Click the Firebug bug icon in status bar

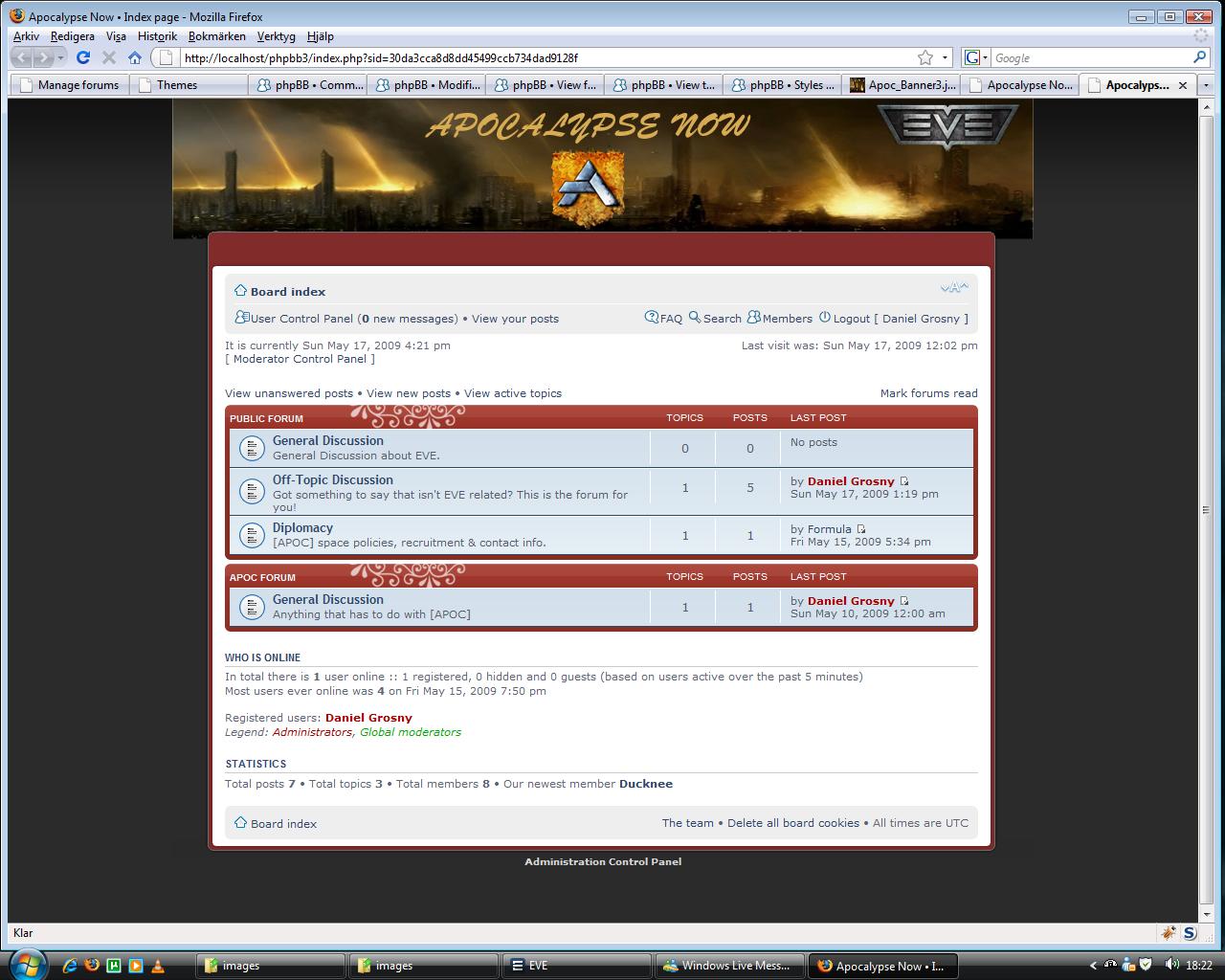(1169, 933)
